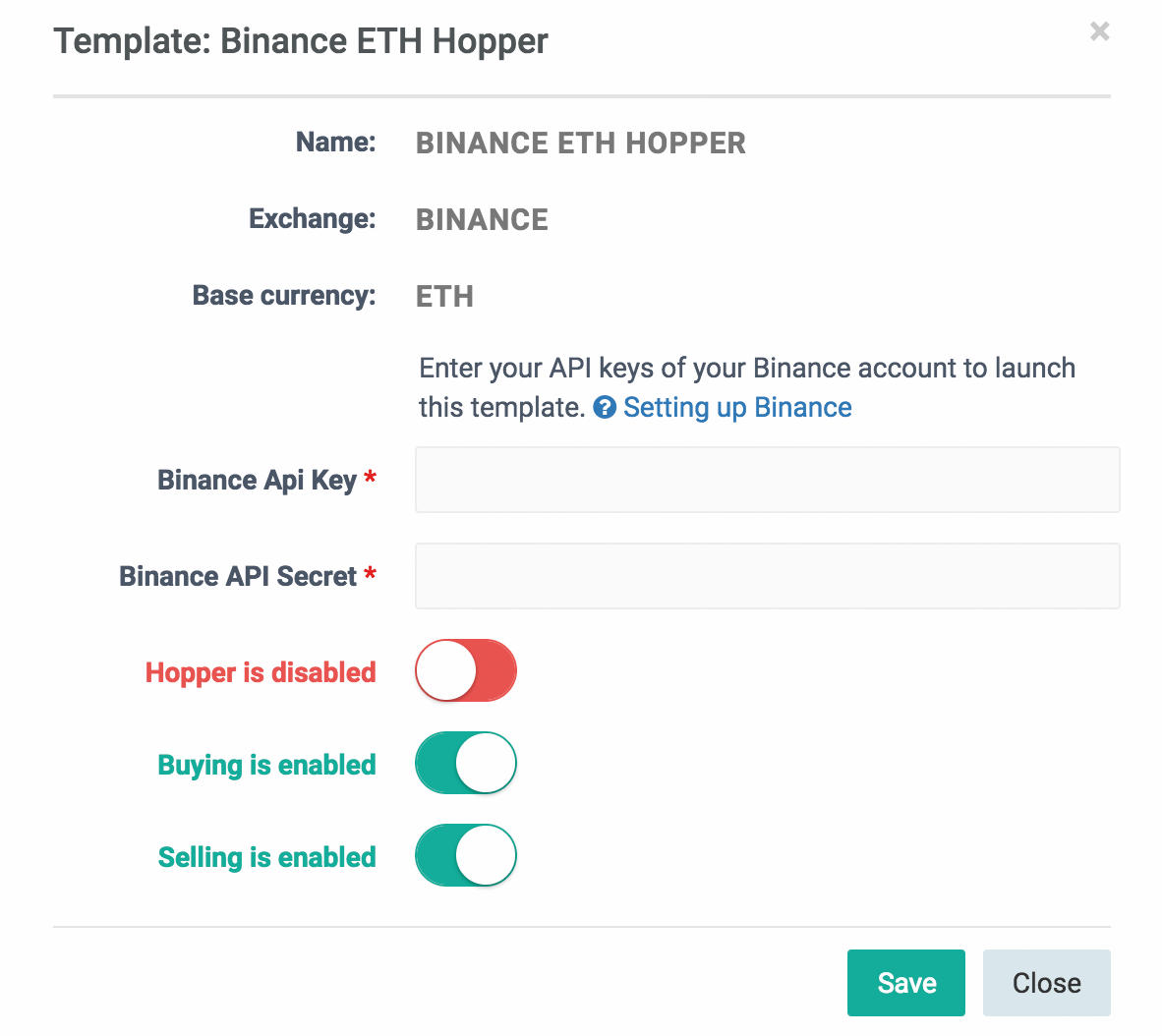Turn off the Buying is enabled switch

465,763
